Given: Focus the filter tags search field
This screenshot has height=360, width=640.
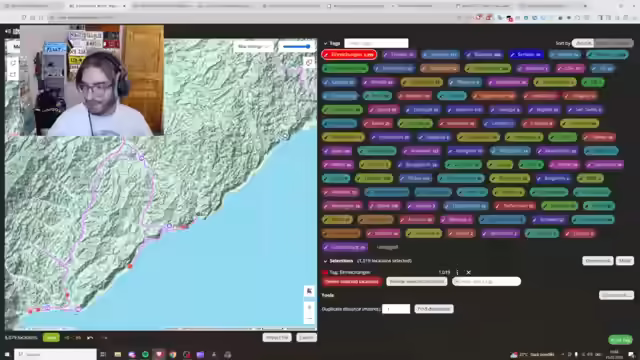Looking at the screenshot, I should (376, 43).
